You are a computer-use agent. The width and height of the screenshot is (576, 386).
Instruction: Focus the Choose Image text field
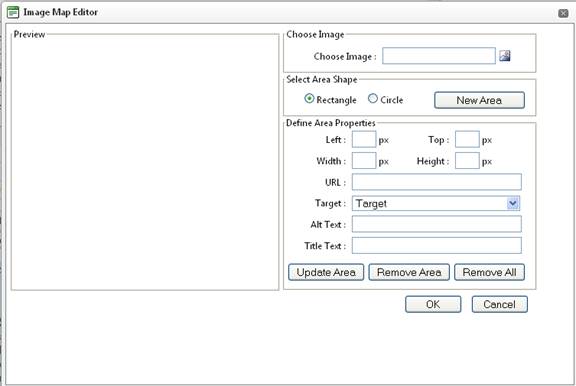(439, 56)
